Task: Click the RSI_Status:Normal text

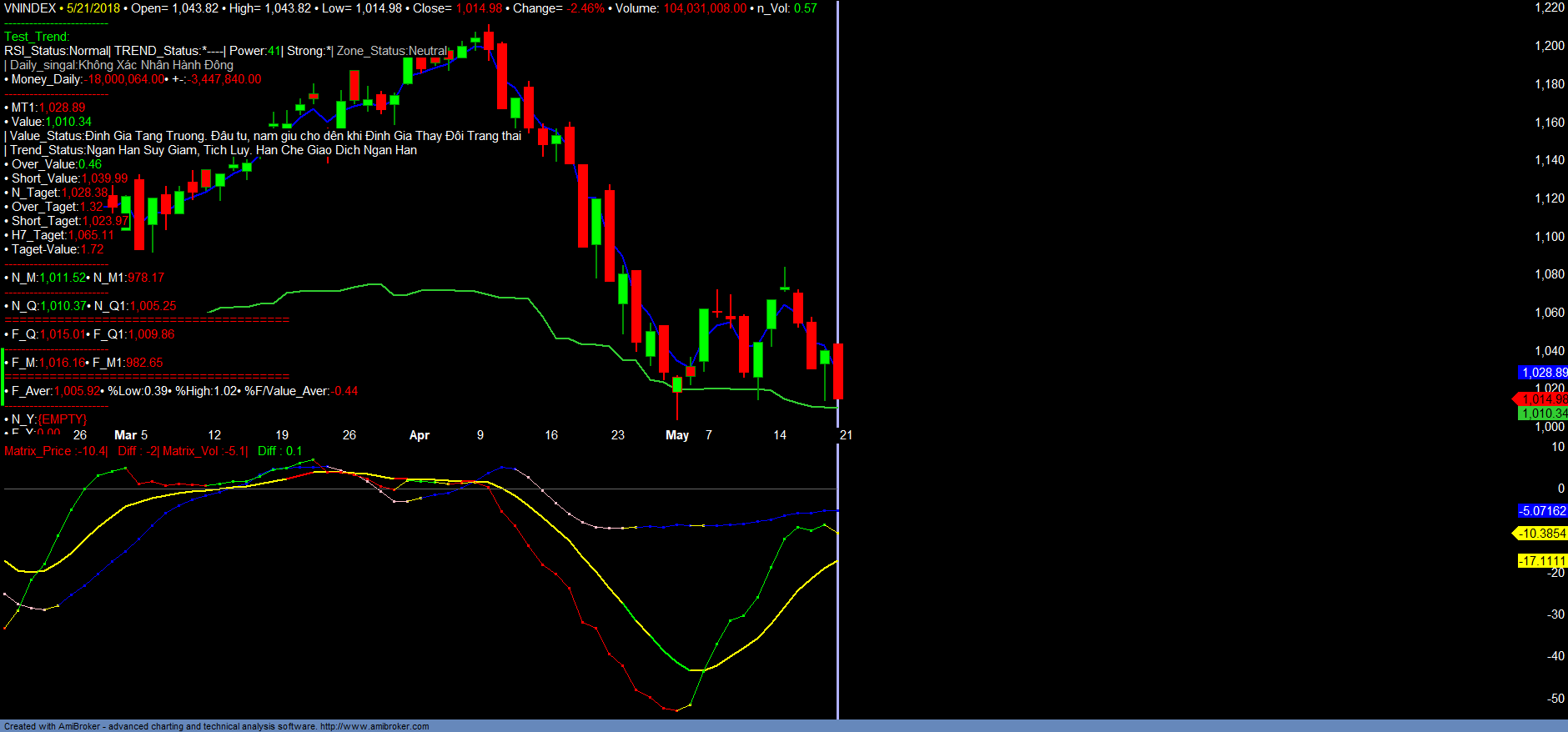Action: point(56,51)
